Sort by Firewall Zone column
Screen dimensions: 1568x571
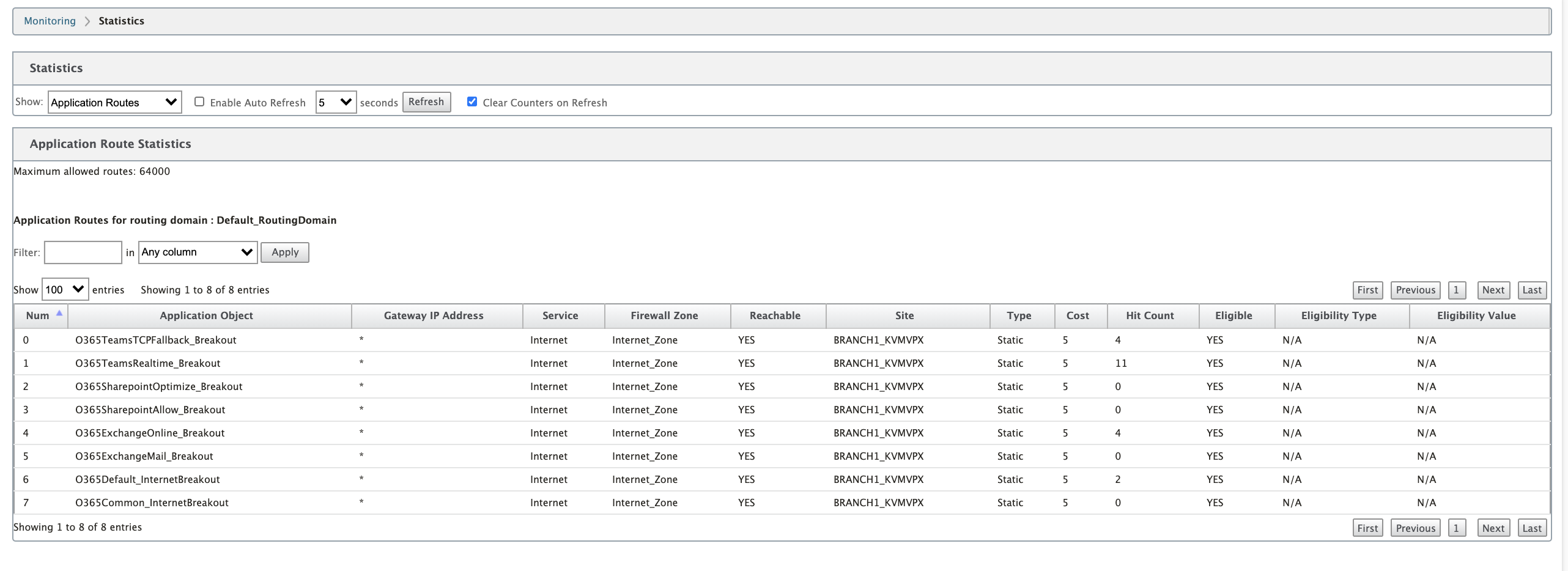(668, 316)
